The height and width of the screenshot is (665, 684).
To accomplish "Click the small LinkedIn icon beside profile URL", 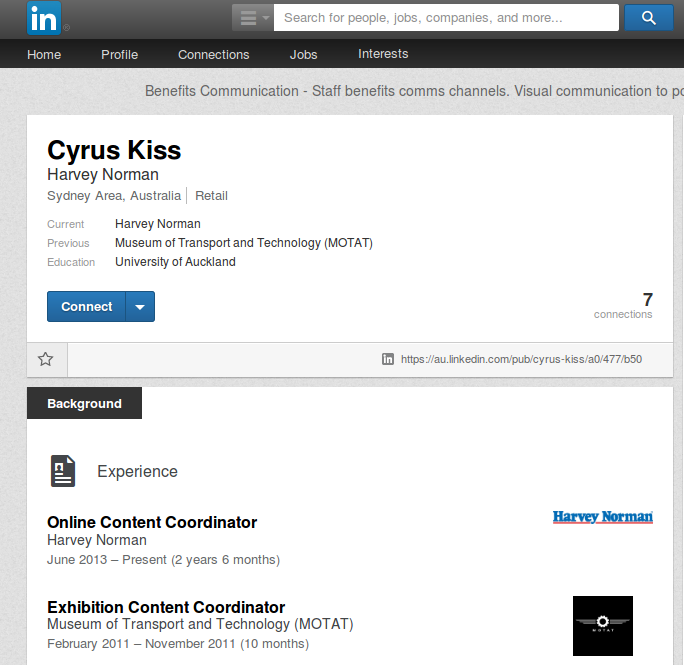I will (387, 359).
